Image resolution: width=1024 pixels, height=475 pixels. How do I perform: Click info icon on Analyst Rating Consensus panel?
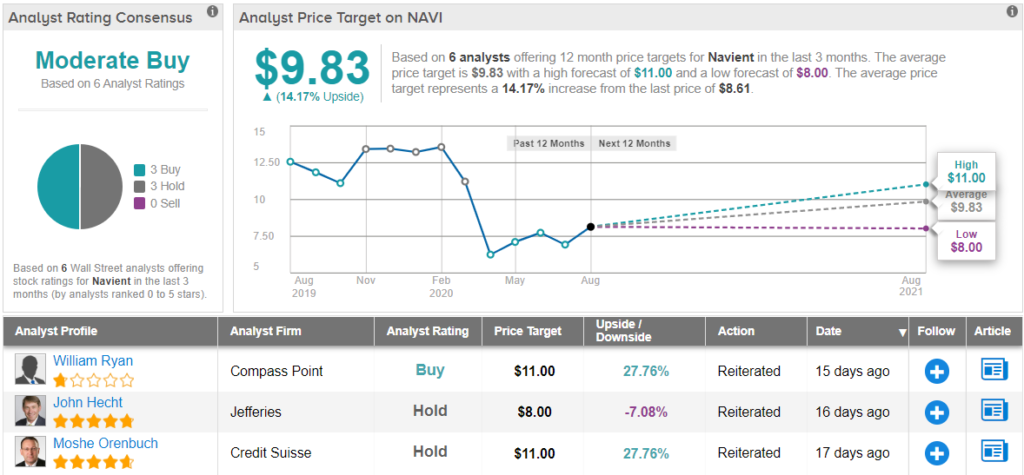[x=212, y=11]
